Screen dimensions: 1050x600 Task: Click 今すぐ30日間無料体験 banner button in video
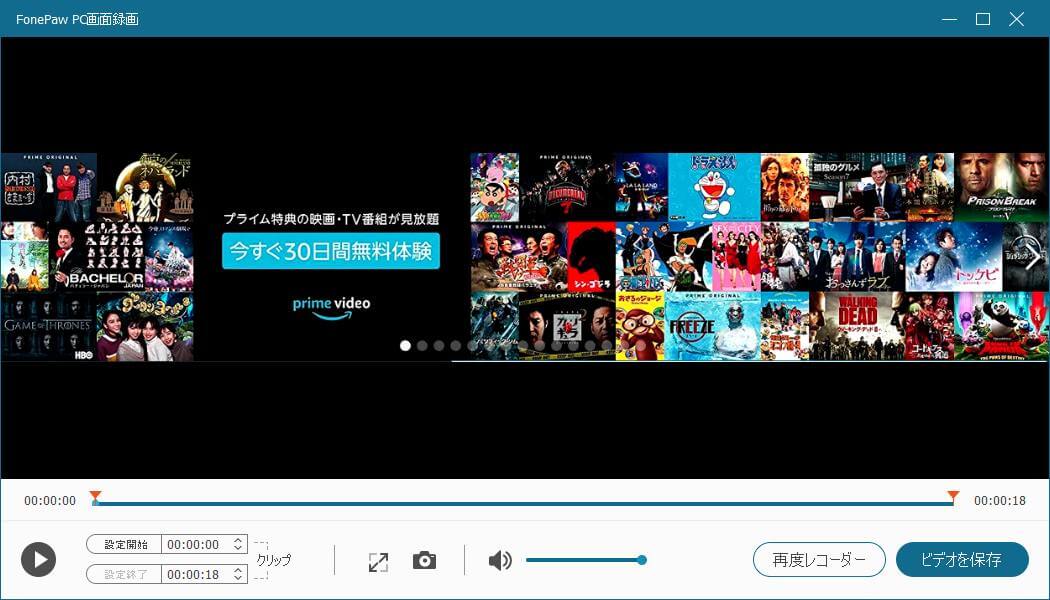(331, 251)
